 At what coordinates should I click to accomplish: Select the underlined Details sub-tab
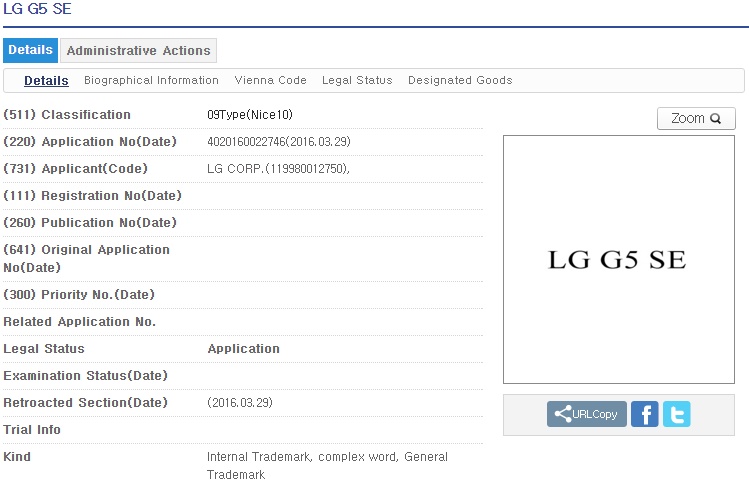pyautogui.click(x=46, y=81)
